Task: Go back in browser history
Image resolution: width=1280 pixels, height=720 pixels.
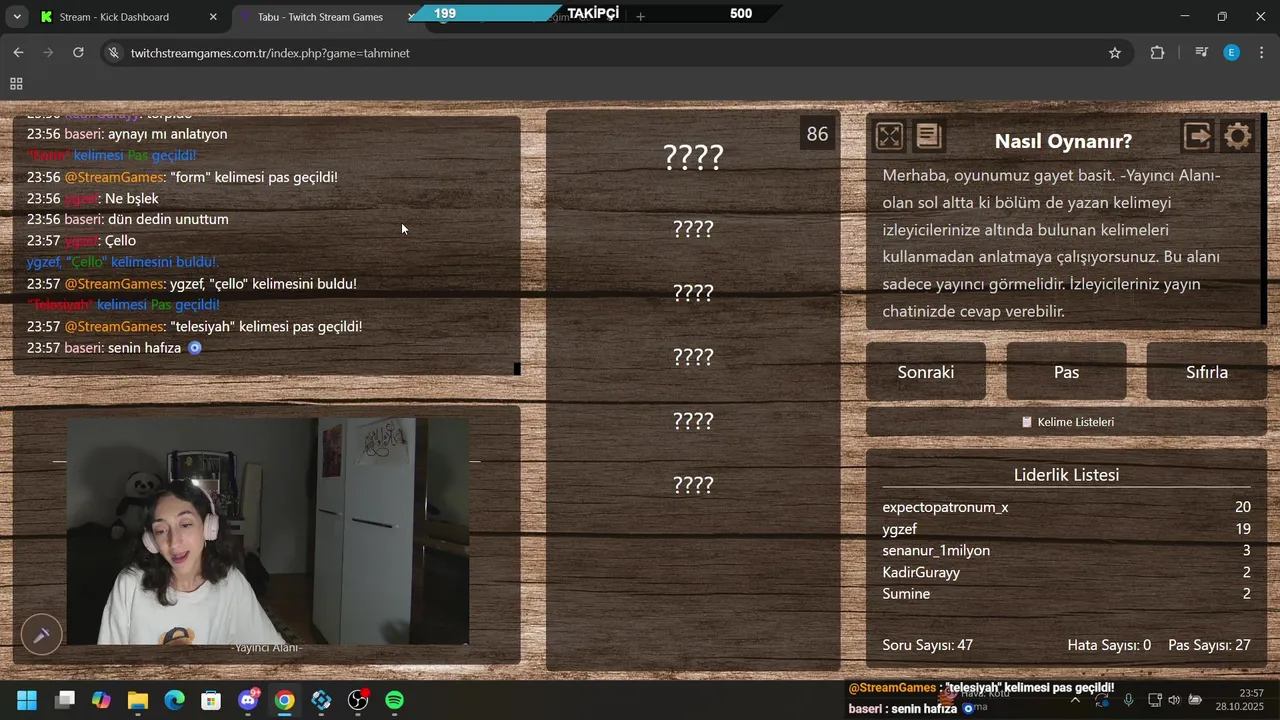Action: click(18, 53)
